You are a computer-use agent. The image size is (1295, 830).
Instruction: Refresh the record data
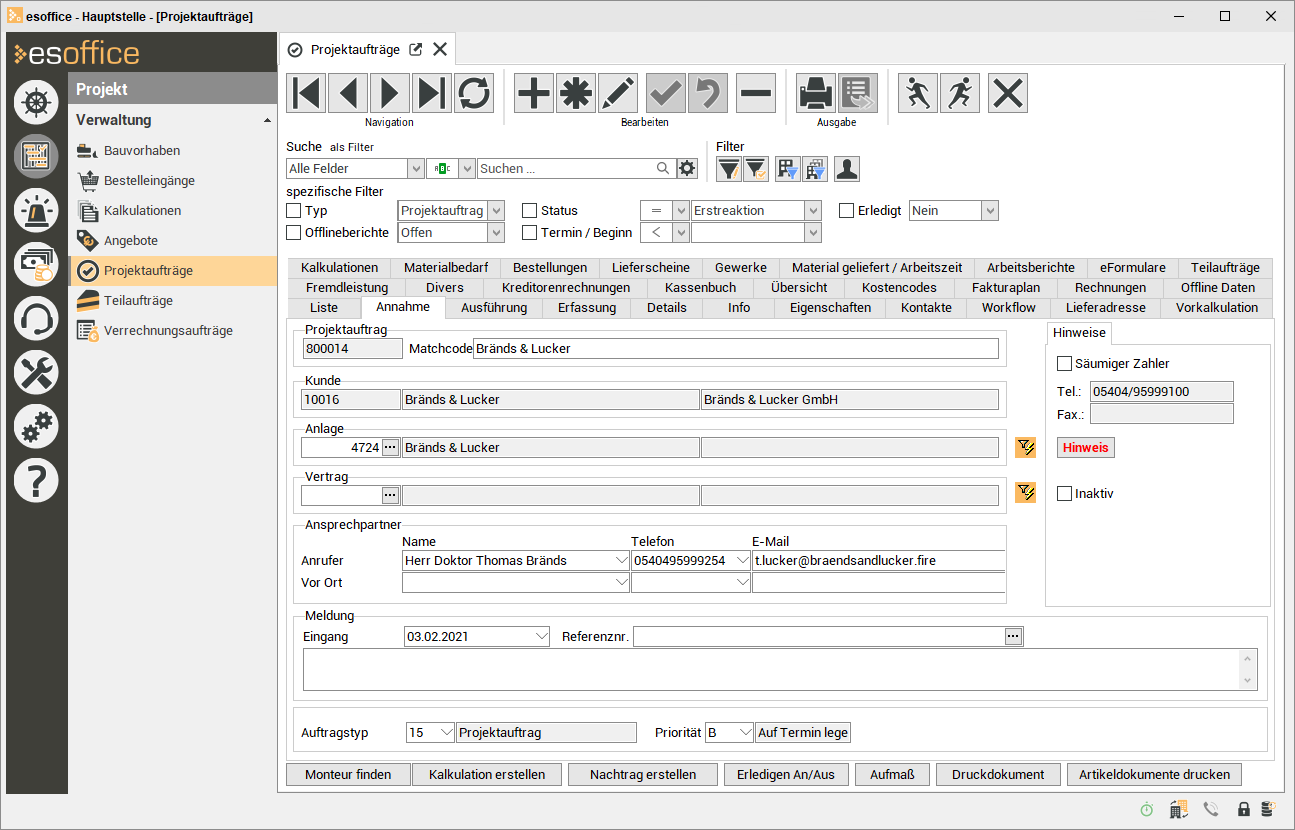click(474, 93)
